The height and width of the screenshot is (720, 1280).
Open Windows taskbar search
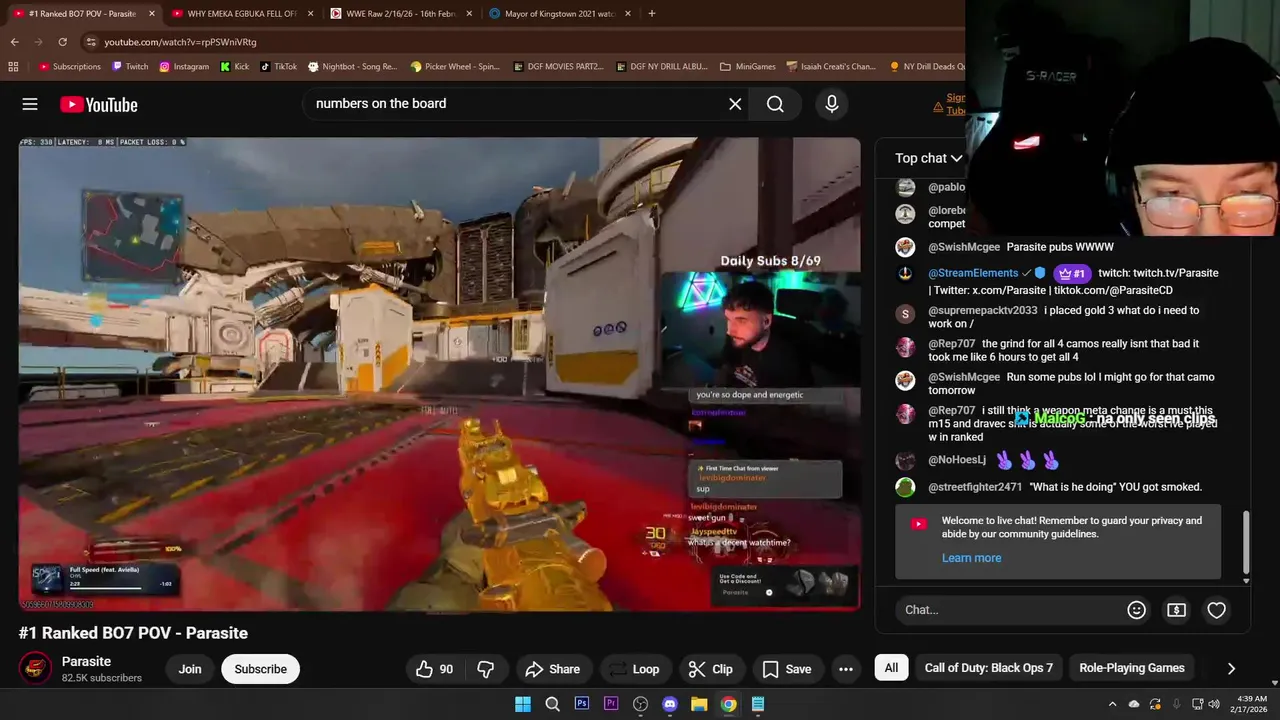[x=552, y=704]
